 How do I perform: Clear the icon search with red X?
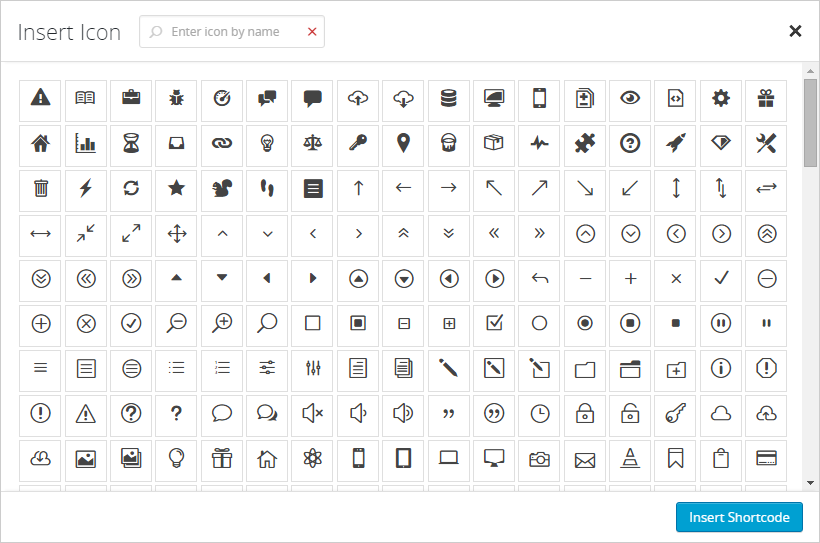tap(312, 32)
